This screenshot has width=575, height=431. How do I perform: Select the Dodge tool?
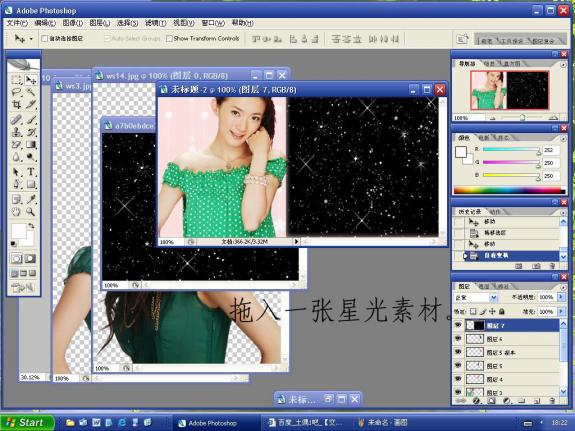point(31,157)
